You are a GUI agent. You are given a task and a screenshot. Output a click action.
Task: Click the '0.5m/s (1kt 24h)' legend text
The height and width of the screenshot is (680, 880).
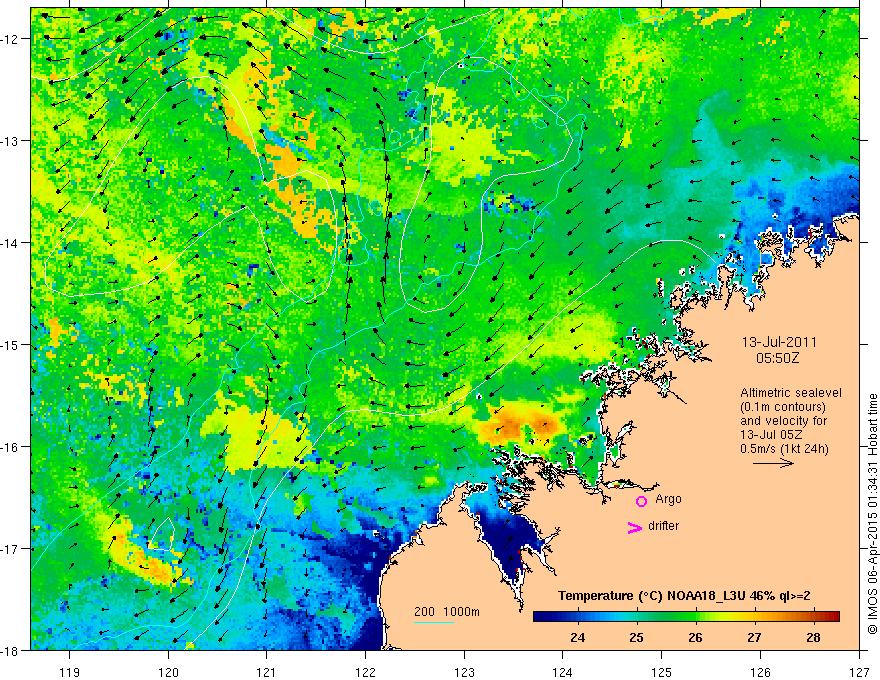784,448
